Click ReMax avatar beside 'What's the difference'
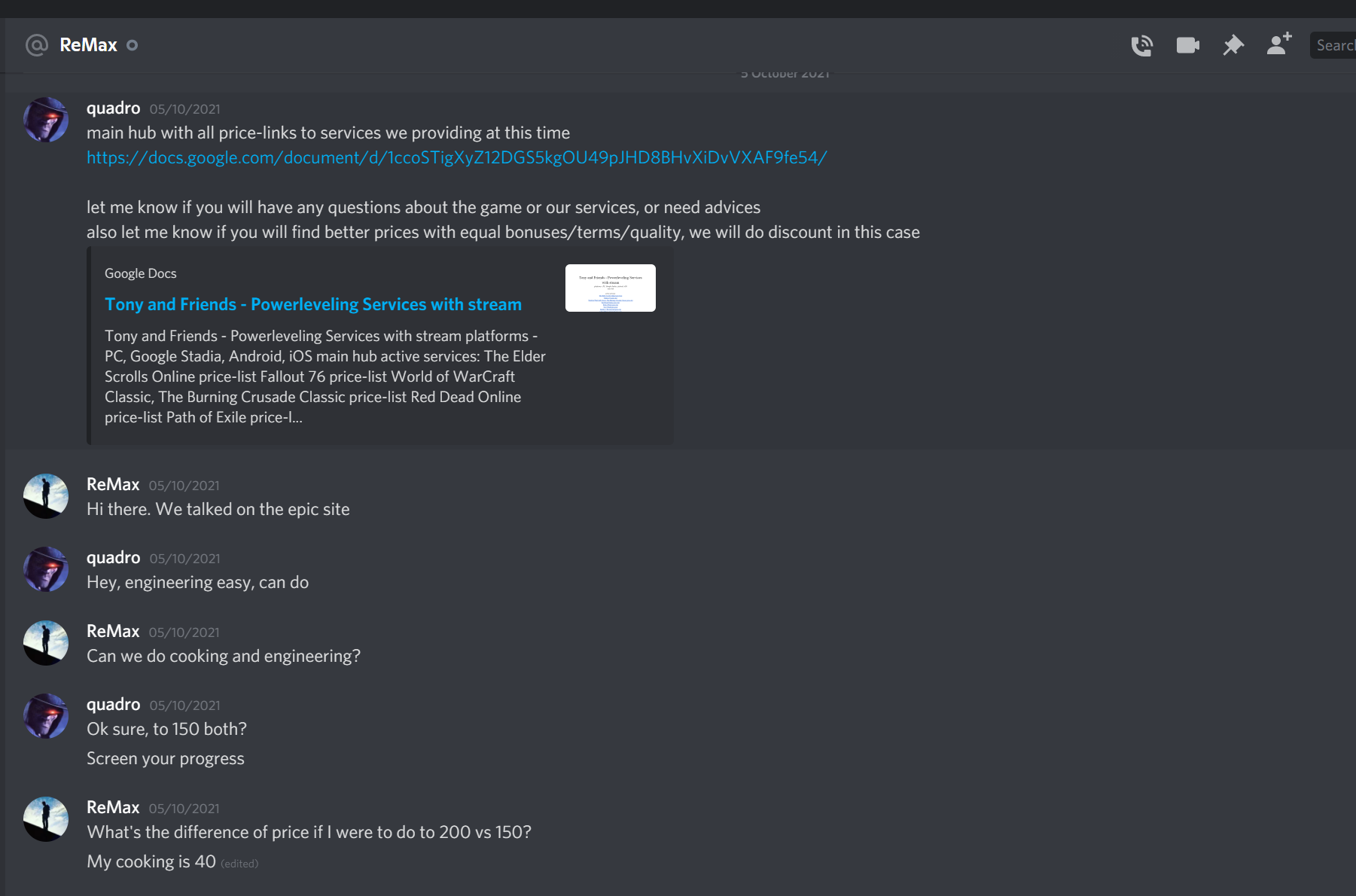 (x=46, y=819)
